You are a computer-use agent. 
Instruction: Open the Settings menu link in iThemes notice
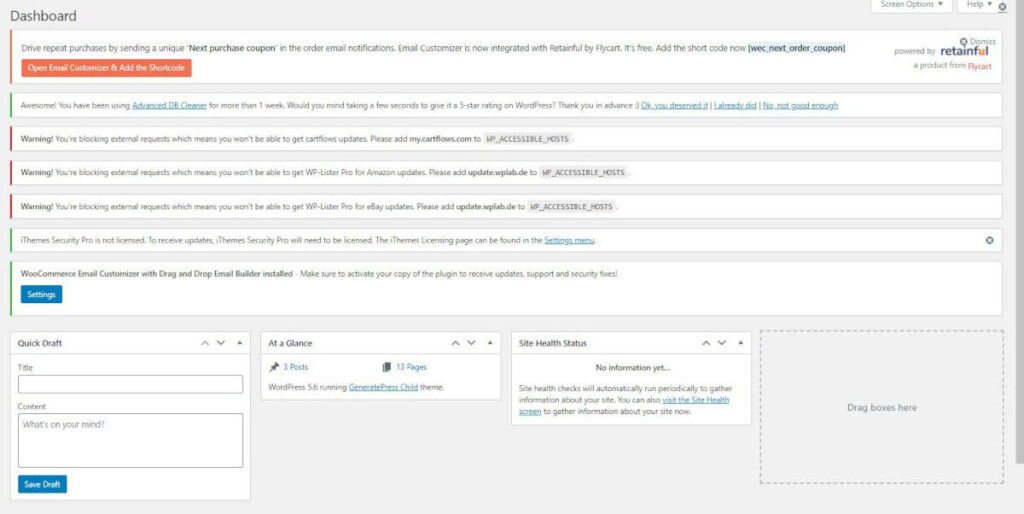click(x=569, y=240)
